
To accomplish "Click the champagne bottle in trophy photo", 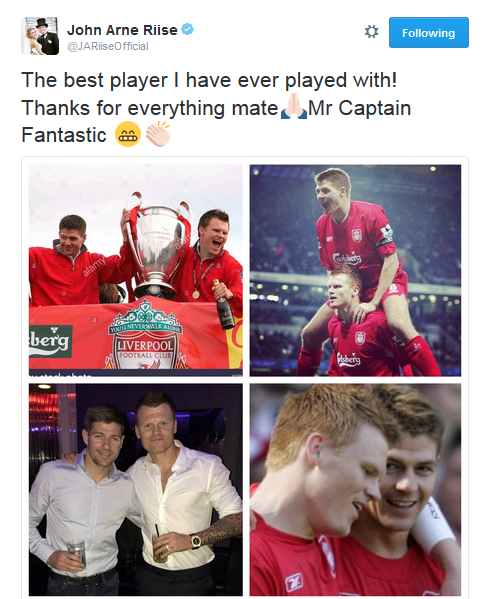I will (x=224, y=304).
